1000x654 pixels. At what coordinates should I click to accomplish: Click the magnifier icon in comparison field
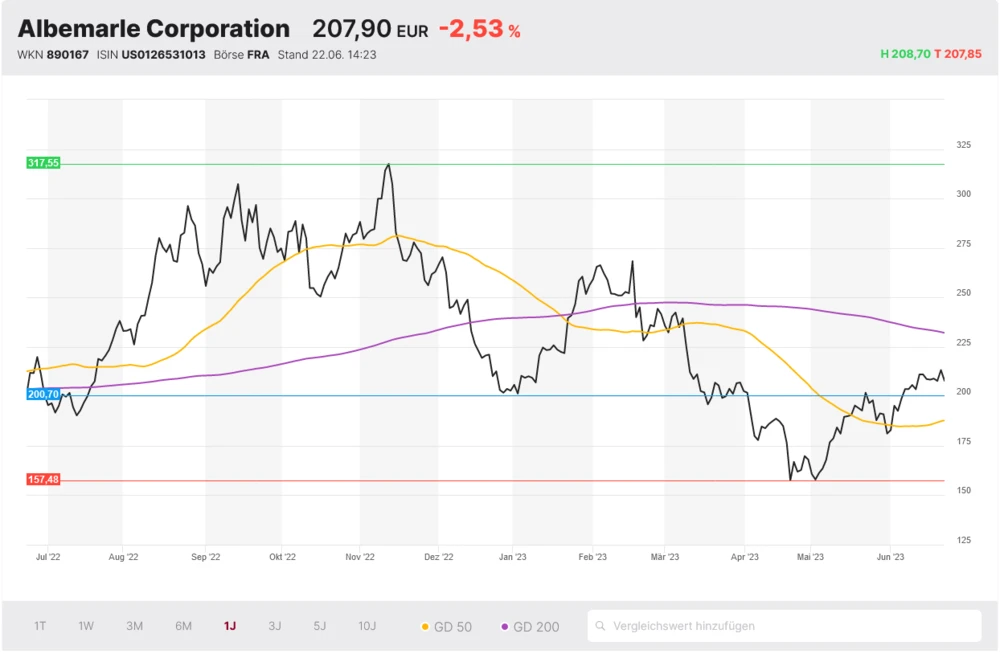pos(601,627)
